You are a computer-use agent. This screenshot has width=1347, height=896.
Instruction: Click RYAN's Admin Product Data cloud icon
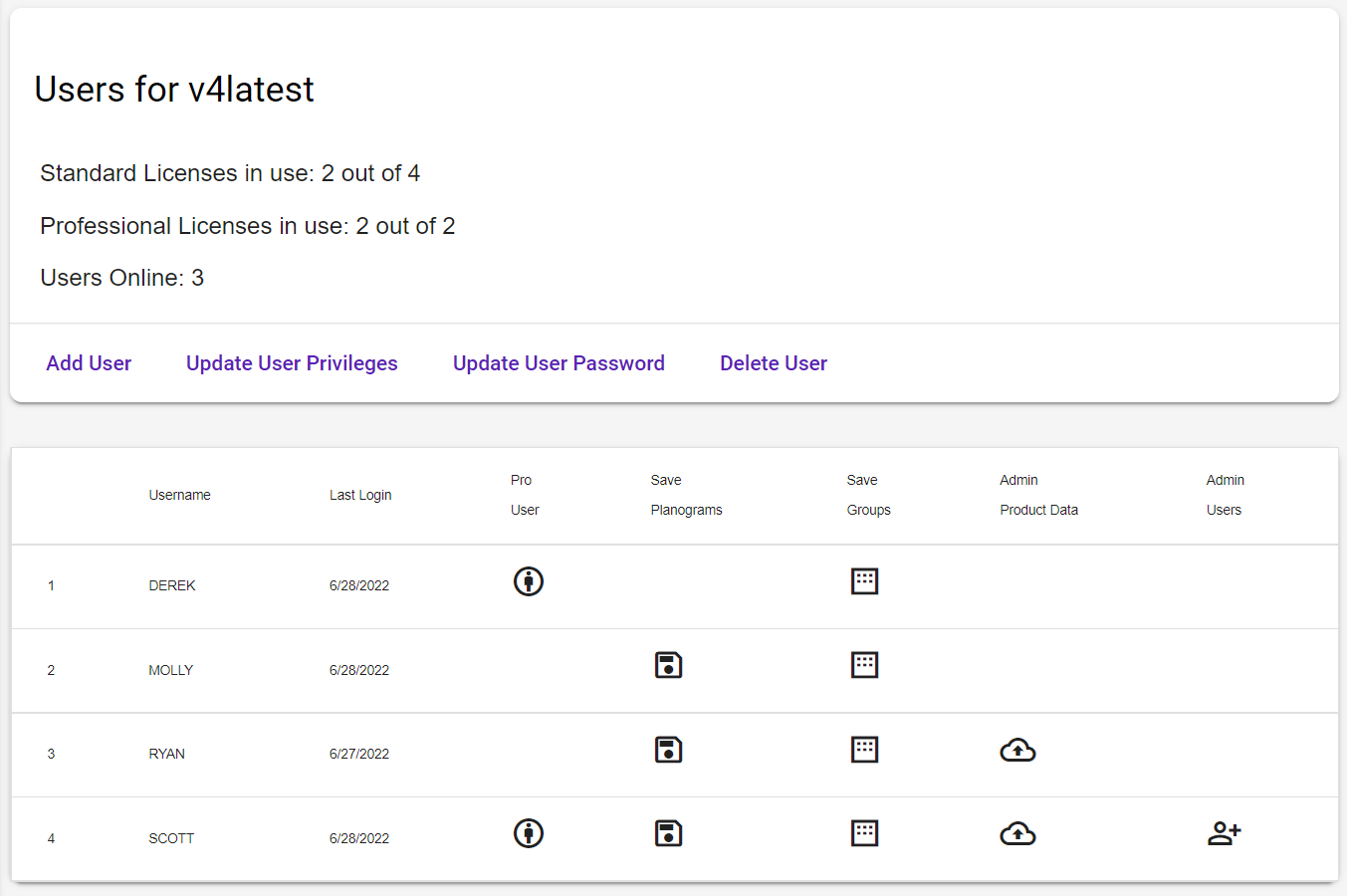tap(1017, 750)
